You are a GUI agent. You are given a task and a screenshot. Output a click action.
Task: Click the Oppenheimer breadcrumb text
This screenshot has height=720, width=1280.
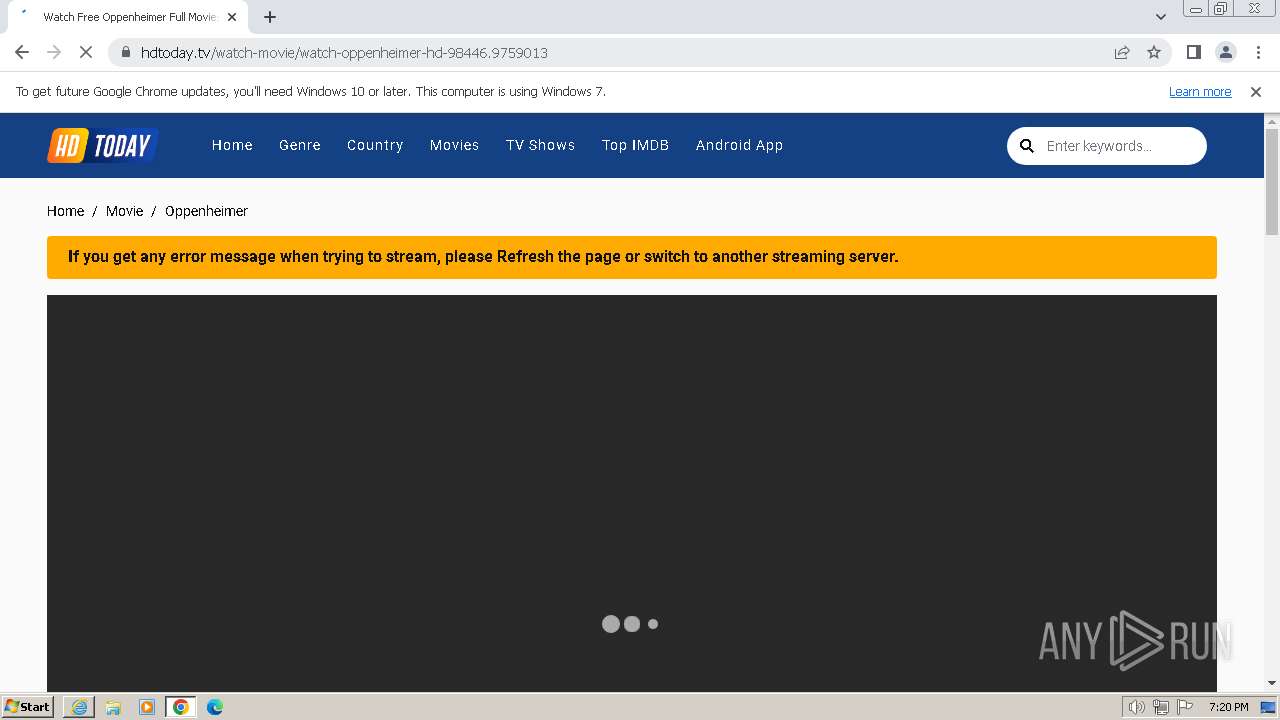click(x=206, y=211)
